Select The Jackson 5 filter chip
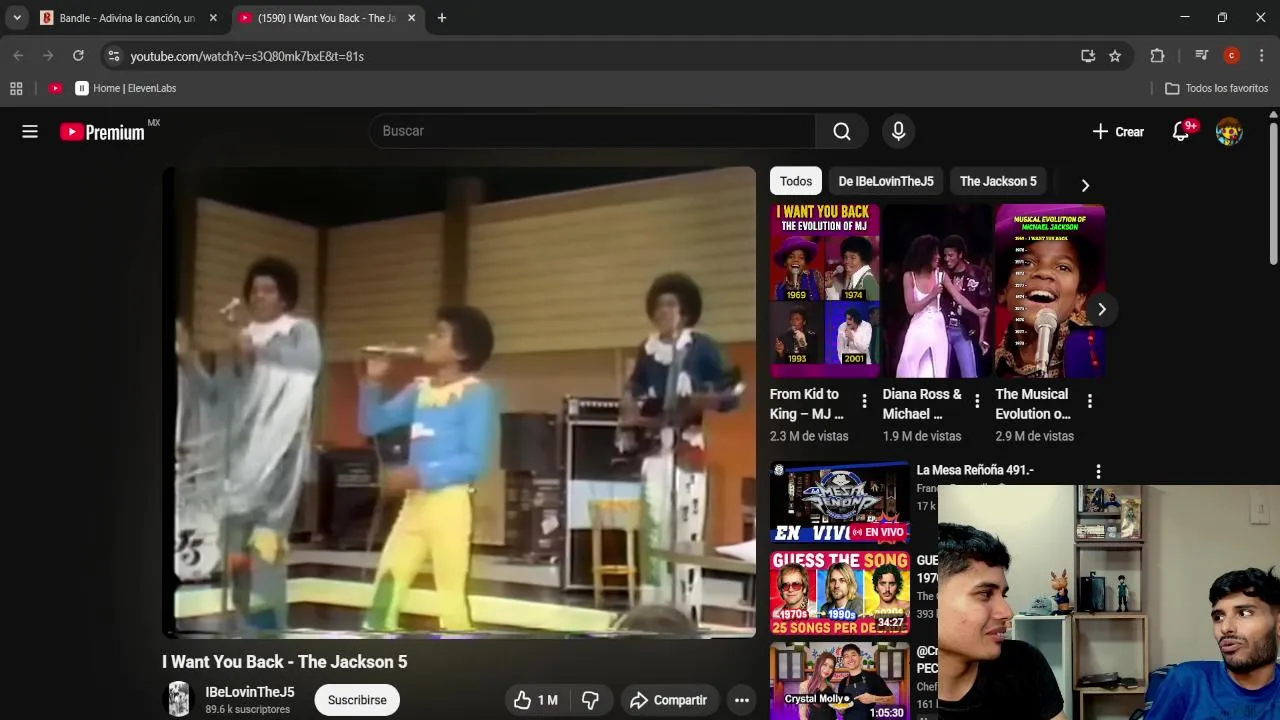Viewport: 1280px width, 720px height. tap(998, 181)
